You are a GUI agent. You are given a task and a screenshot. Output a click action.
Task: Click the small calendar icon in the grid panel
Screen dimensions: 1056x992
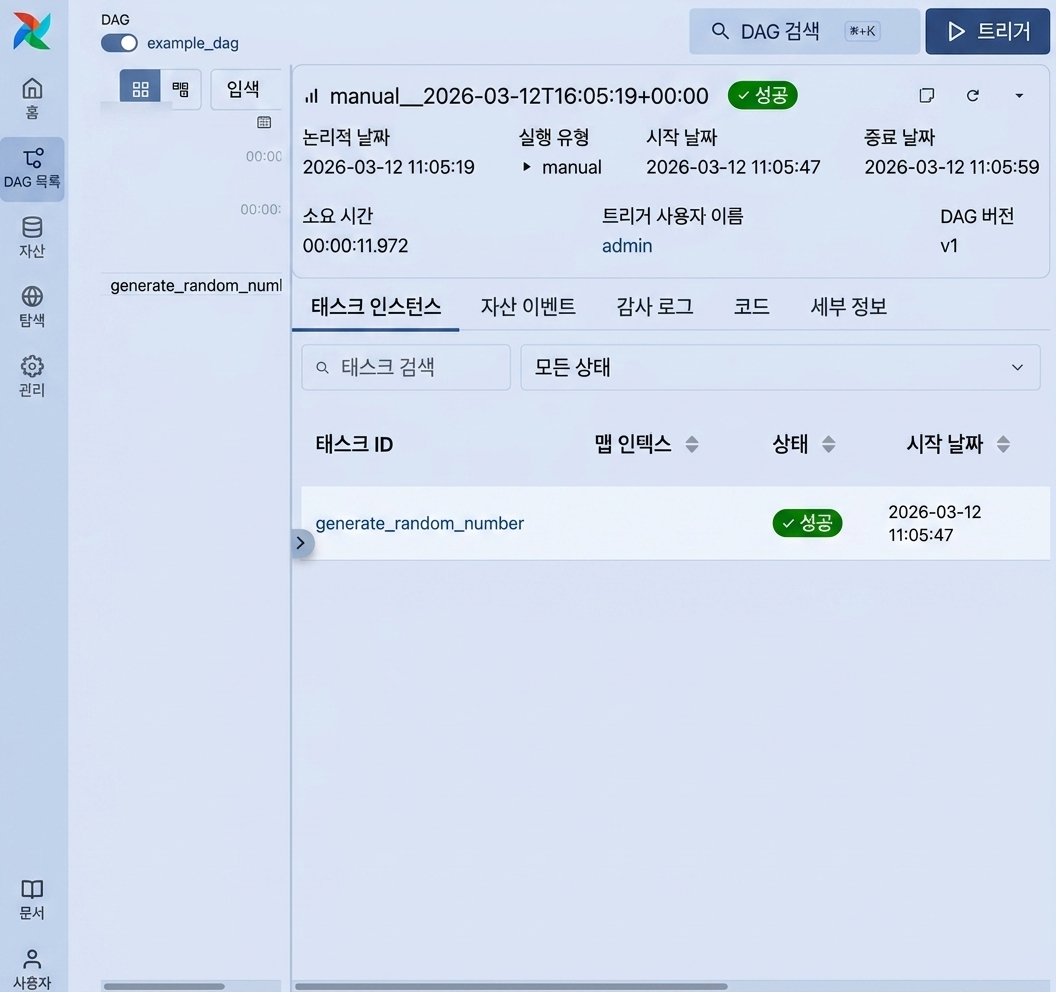[x=264, y=123]
